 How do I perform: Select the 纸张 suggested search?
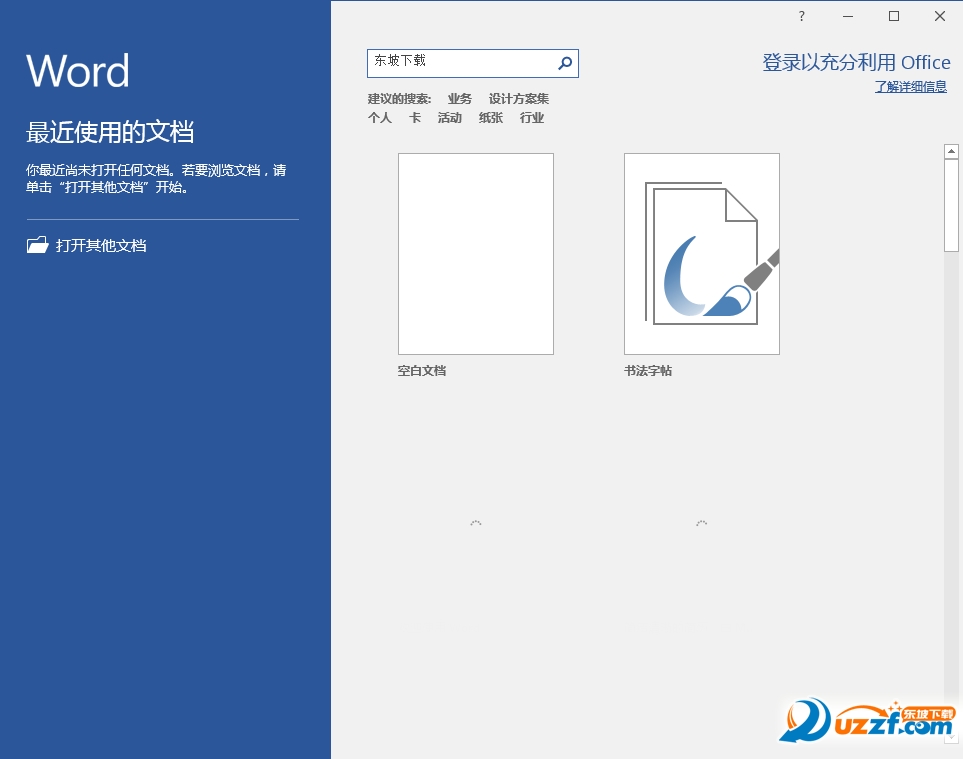pos(491,118)
